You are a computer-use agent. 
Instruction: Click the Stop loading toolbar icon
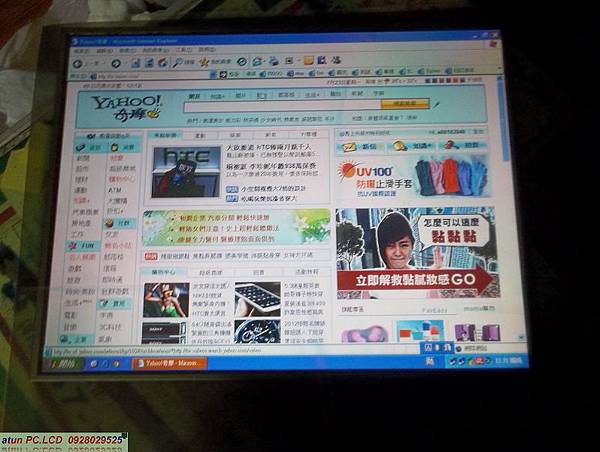point(136,63)
